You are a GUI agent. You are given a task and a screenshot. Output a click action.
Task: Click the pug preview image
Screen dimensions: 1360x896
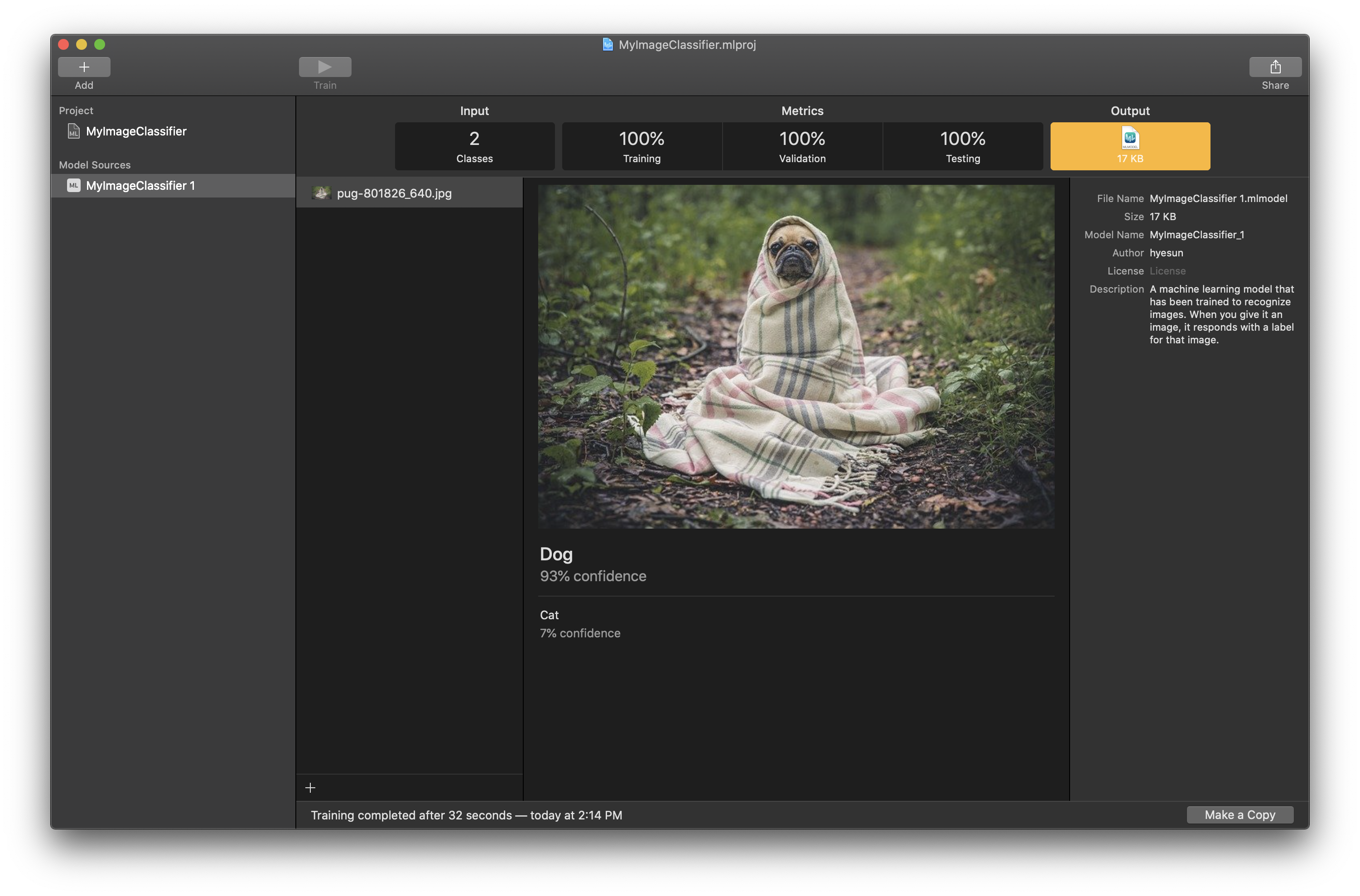click(796, 356)
